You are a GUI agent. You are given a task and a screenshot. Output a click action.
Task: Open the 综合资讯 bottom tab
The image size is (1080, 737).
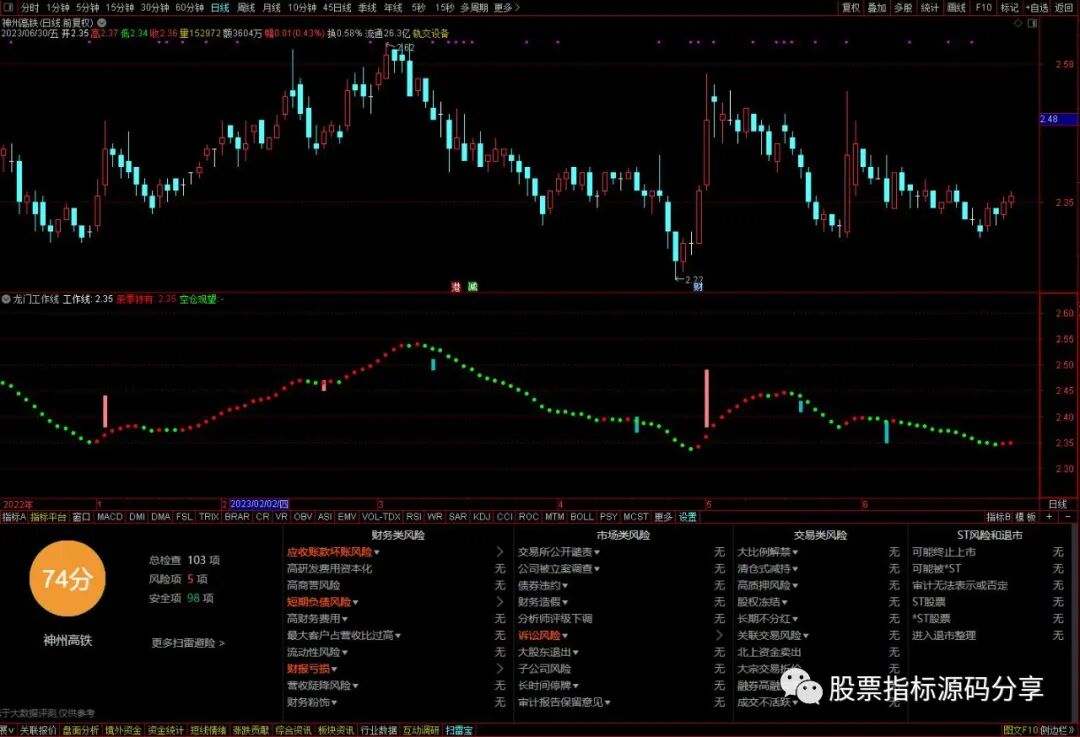293,730
